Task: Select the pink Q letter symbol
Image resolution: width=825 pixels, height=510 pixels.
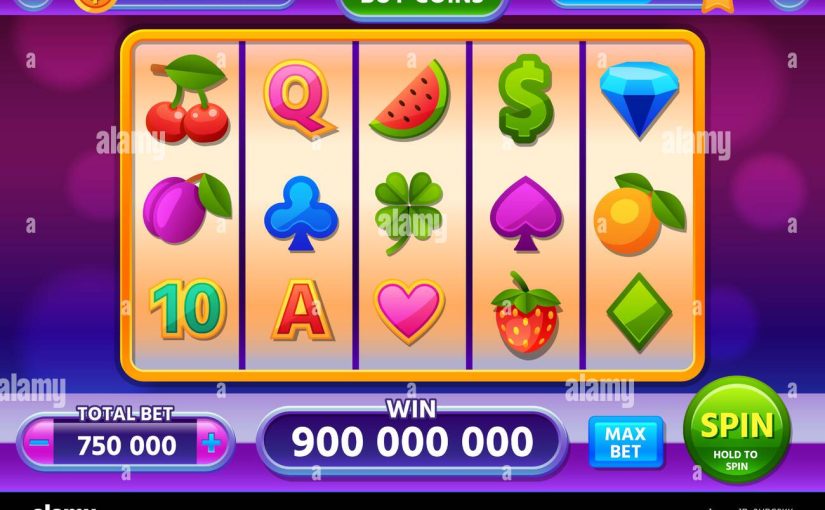Action: pos(300,99)
